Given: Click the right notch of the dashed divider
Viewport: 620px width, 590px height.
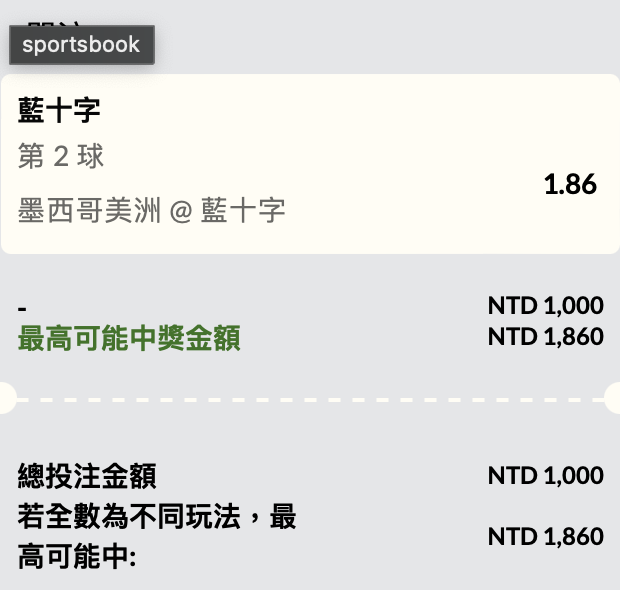Looking at the screenshot, I should [614, 398].
